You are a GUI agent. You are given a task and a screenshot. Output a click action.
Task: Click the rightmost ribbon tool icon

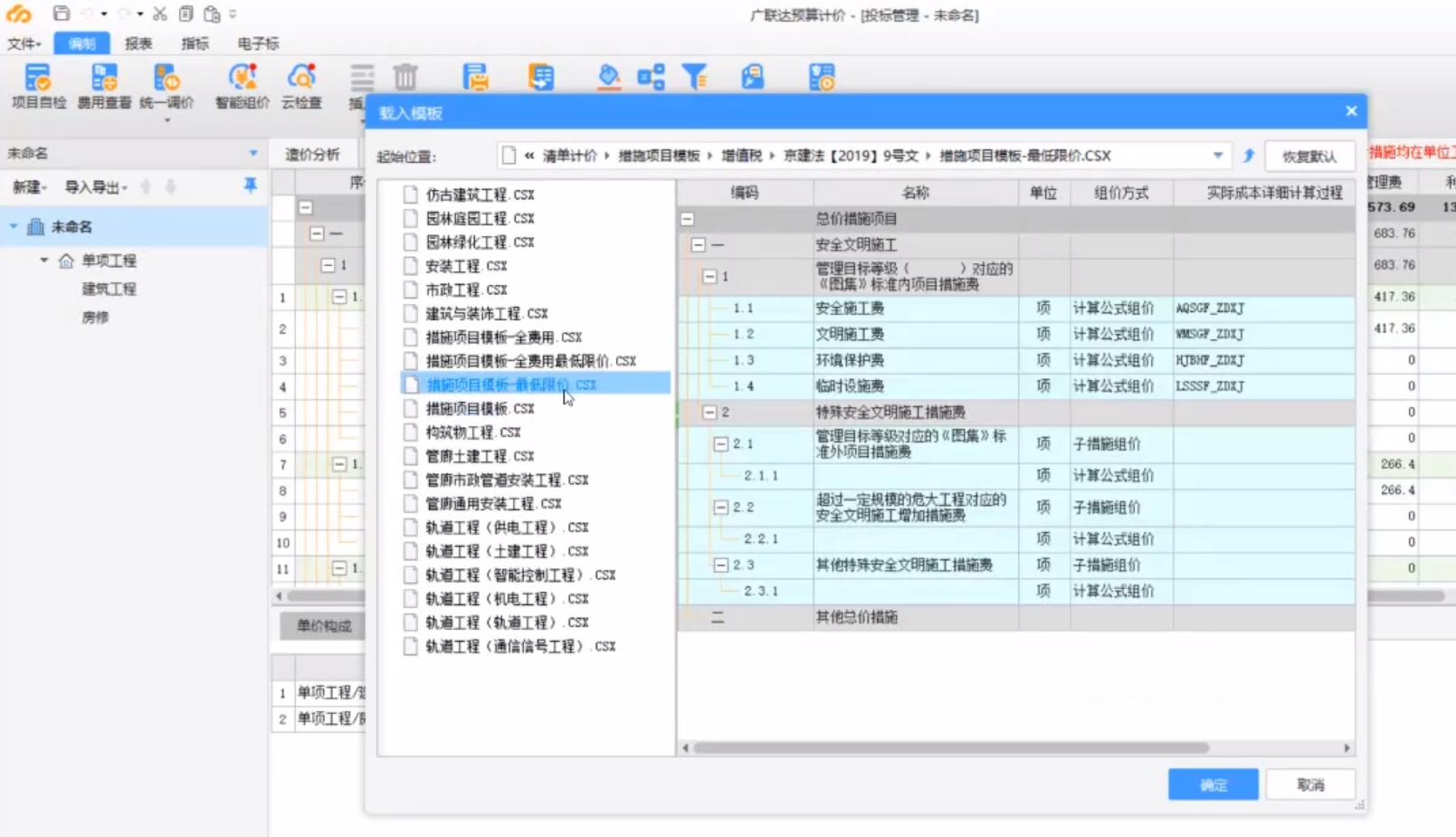pos(822,77)
